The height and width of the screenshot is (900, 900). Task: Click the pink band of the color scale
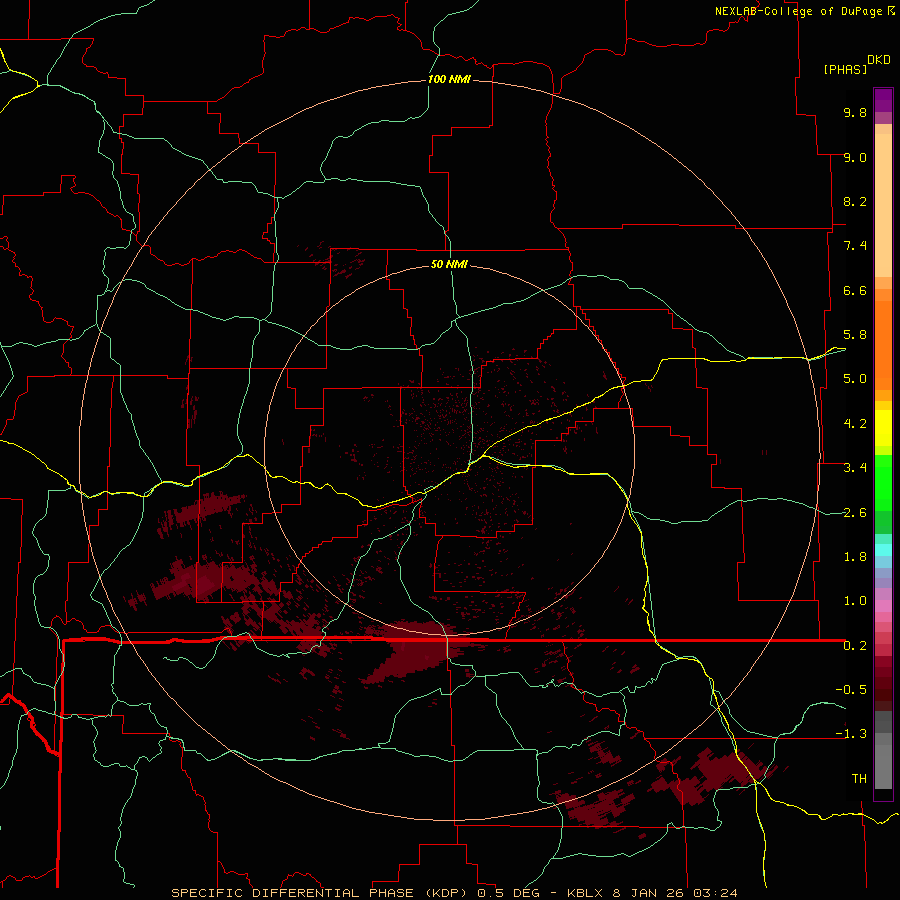coord(883,606)
